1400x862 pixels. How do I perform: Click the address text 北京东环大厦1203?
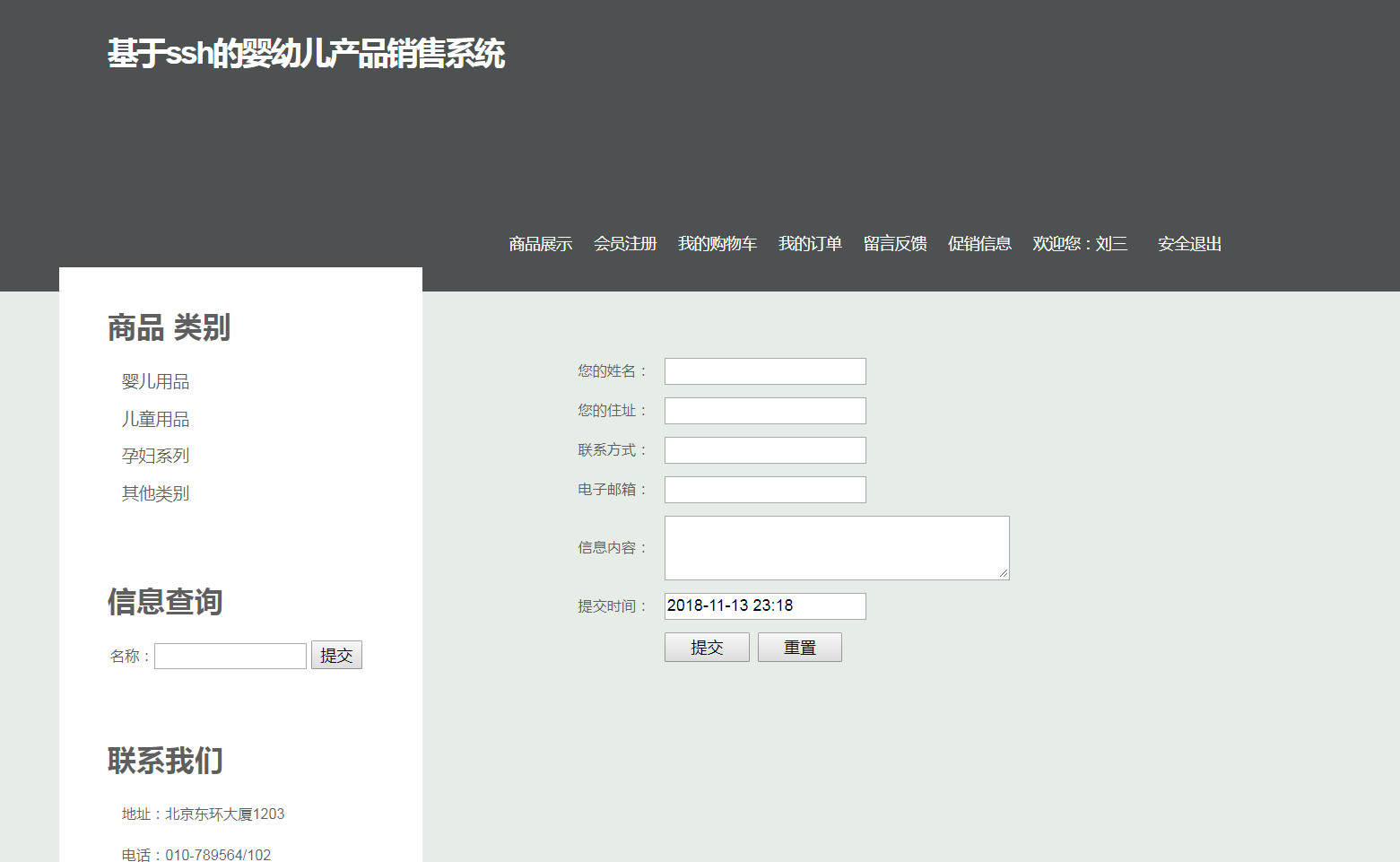225,814
